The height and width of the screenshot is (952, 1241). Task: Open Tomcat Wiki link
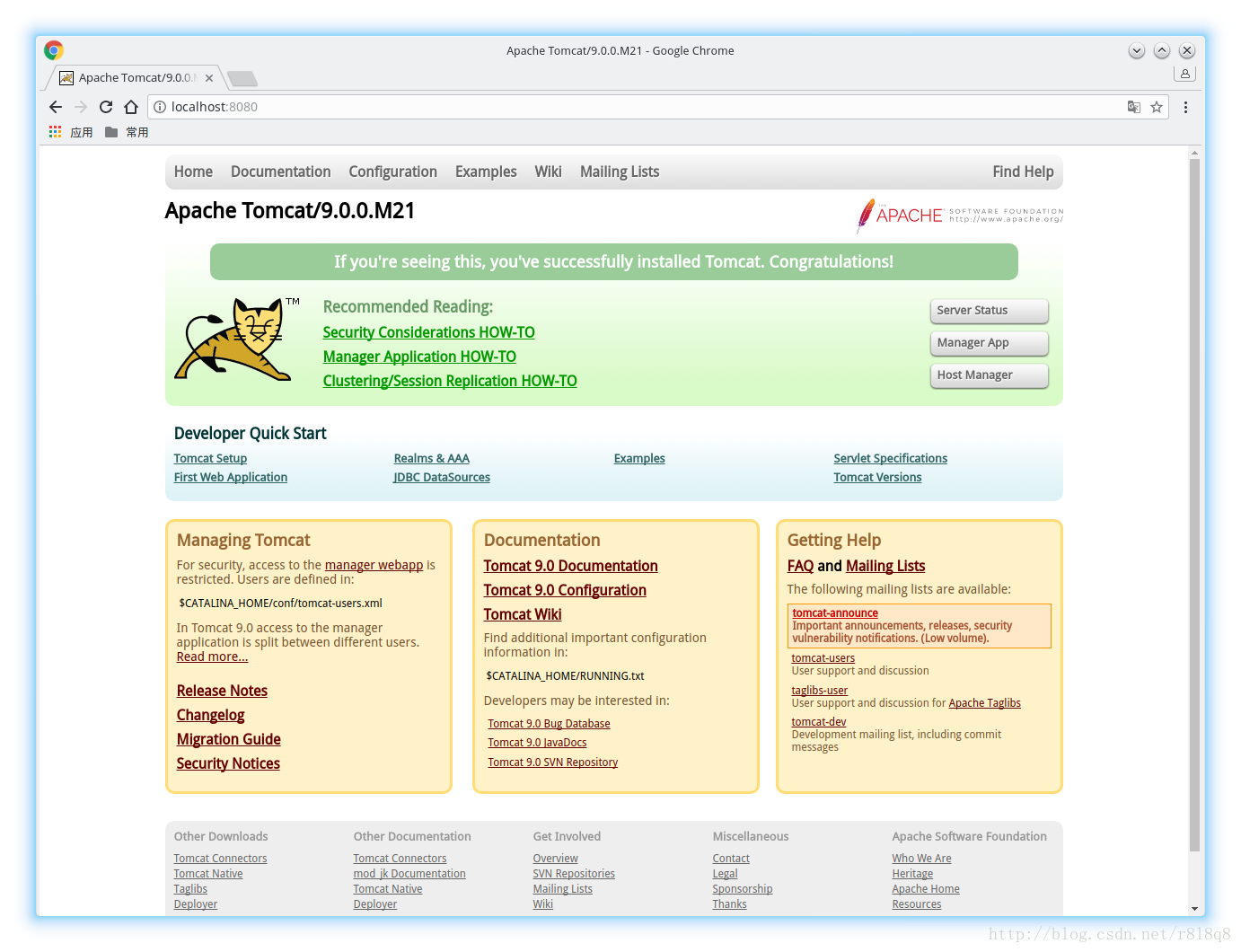tap(523, 614)
